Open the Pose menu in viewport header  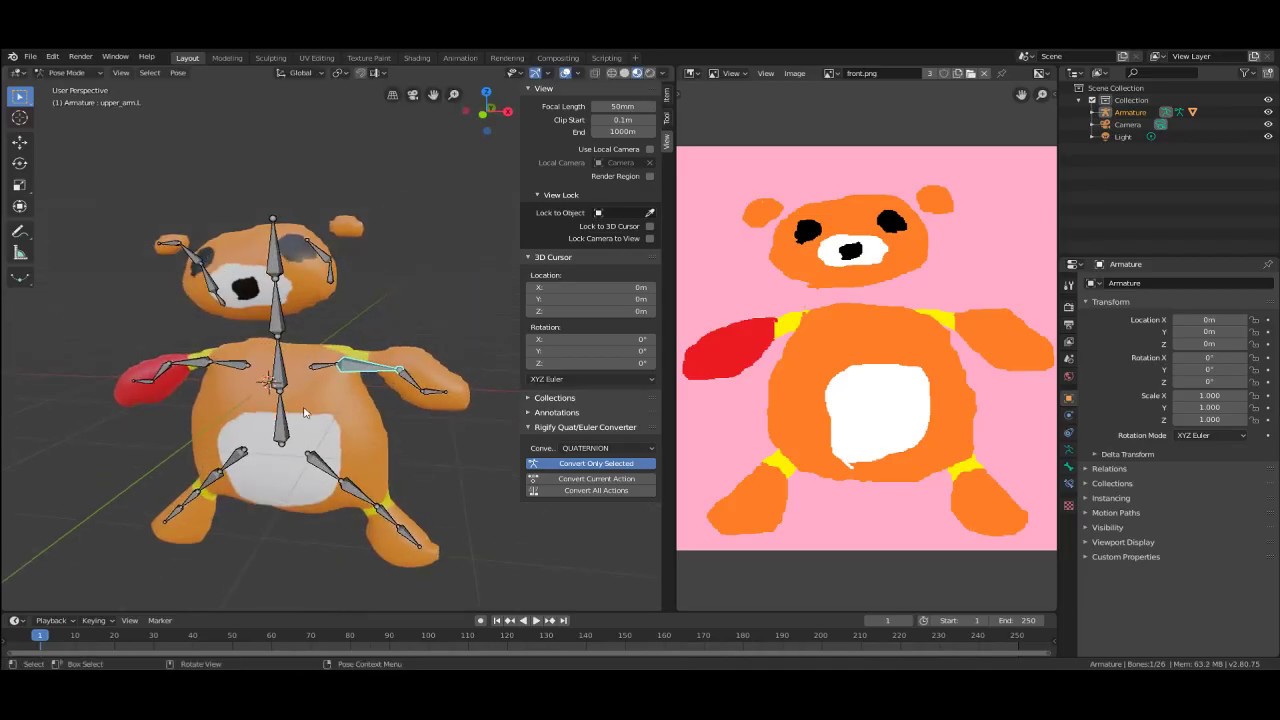point(177,73)
